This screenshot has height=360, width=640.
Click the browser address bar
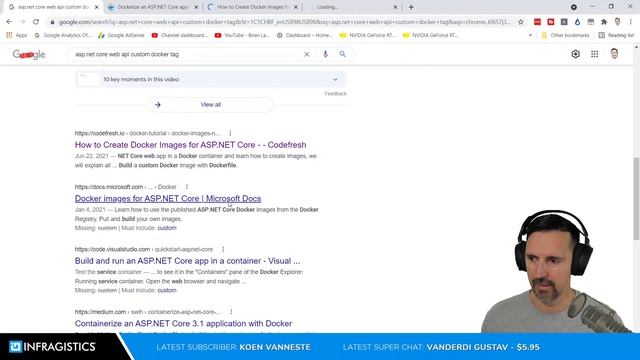[x=284, y=22]
